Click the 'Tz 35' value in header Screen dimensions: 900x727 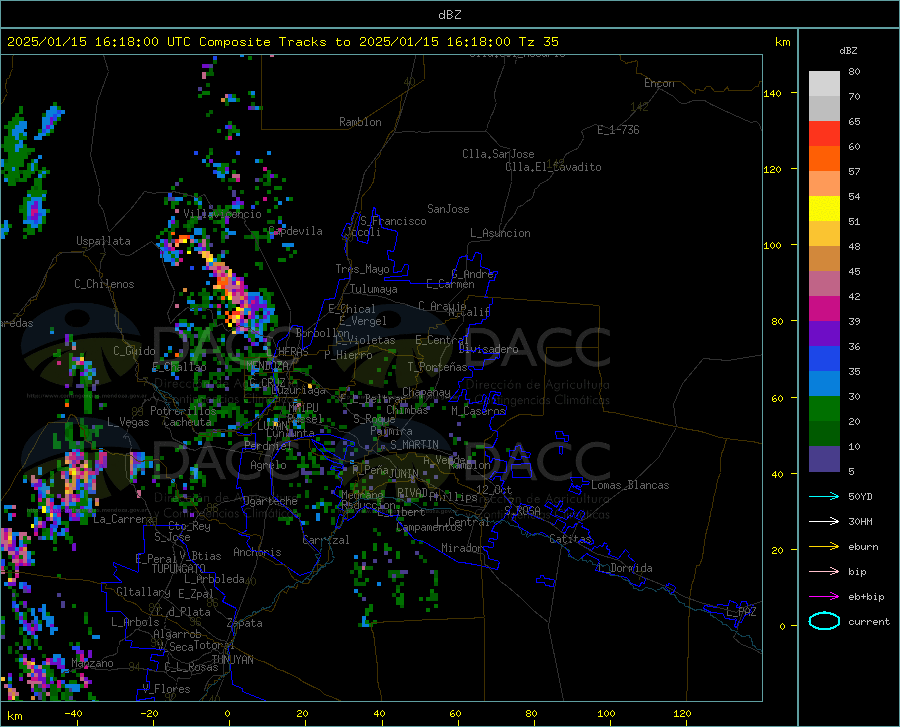pyautogui.click(x=538, y=42)
